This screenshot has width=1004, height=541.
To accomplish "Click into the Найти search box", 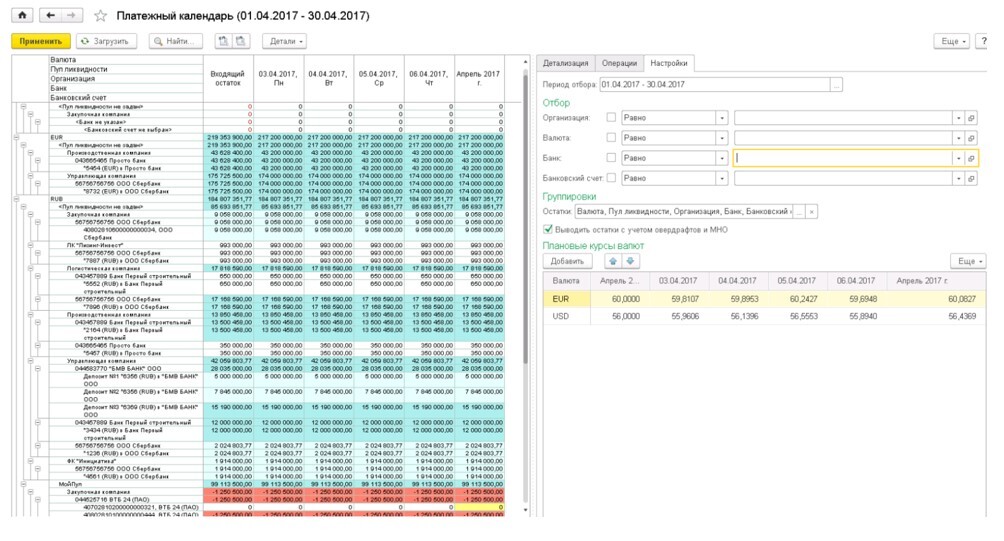I will point(177,41).
